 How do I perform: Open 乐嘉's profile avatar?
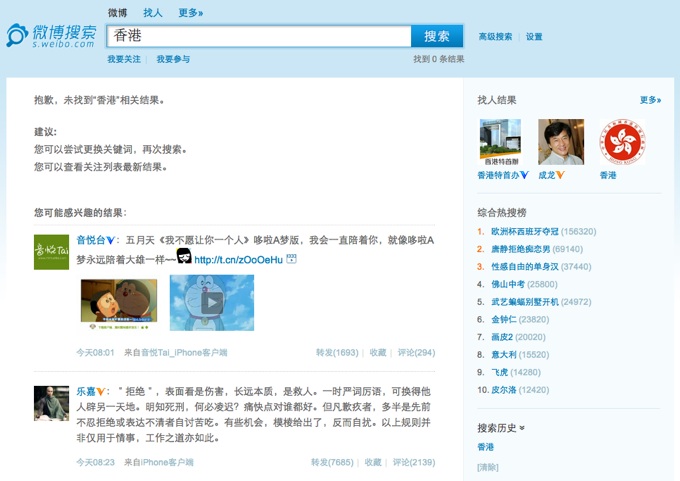pos(51,403)
